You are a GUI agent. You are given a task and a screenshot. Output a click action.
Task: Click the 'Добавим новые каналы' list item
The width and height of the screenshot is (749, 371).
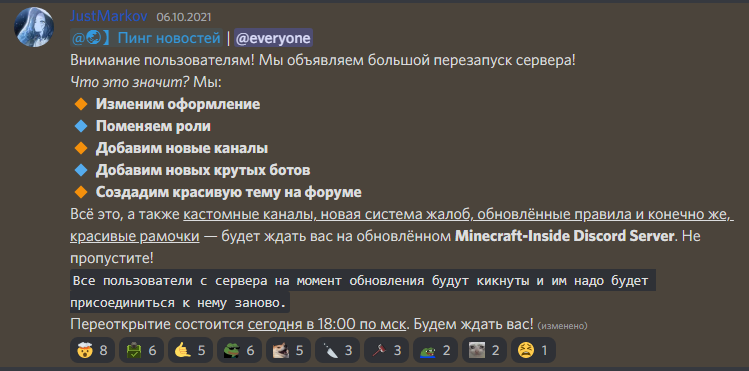tap(182, 148)
